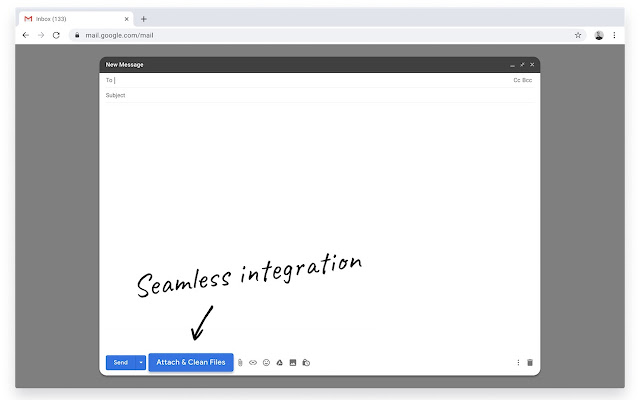The height and width of the screenshot is (400, 640).
Task: Open the send options dropdown arrow
Action: click(140, 362)
